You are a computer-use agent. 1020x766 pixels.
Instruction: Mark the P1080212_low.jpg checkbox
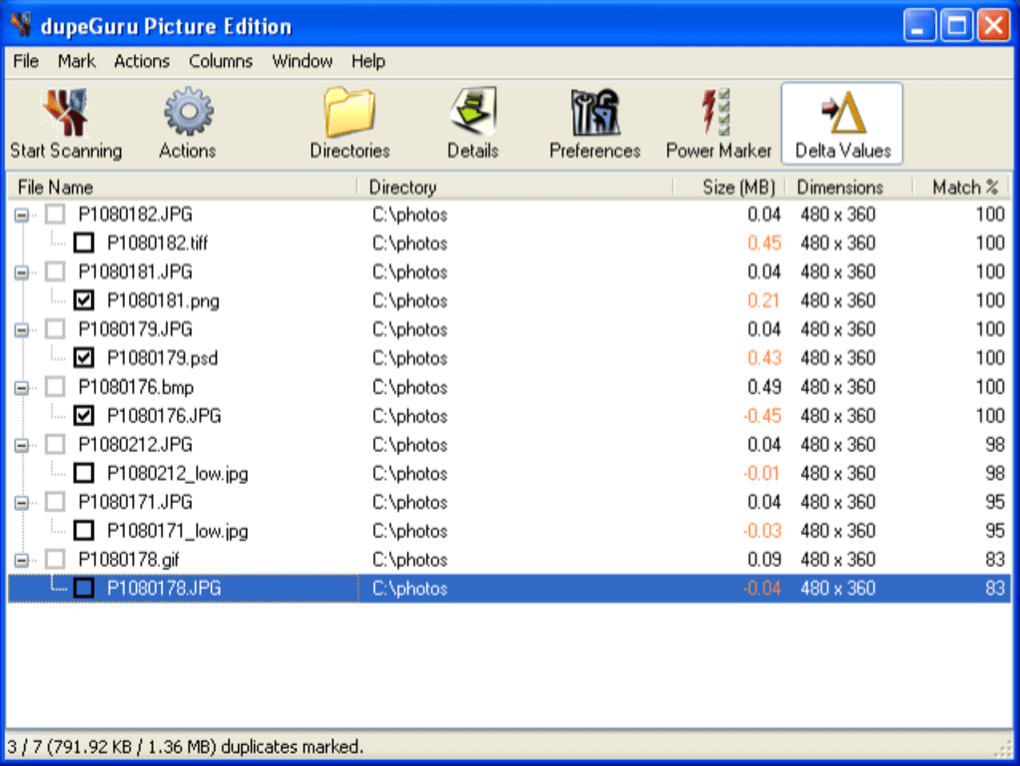(x=84, y=473)
